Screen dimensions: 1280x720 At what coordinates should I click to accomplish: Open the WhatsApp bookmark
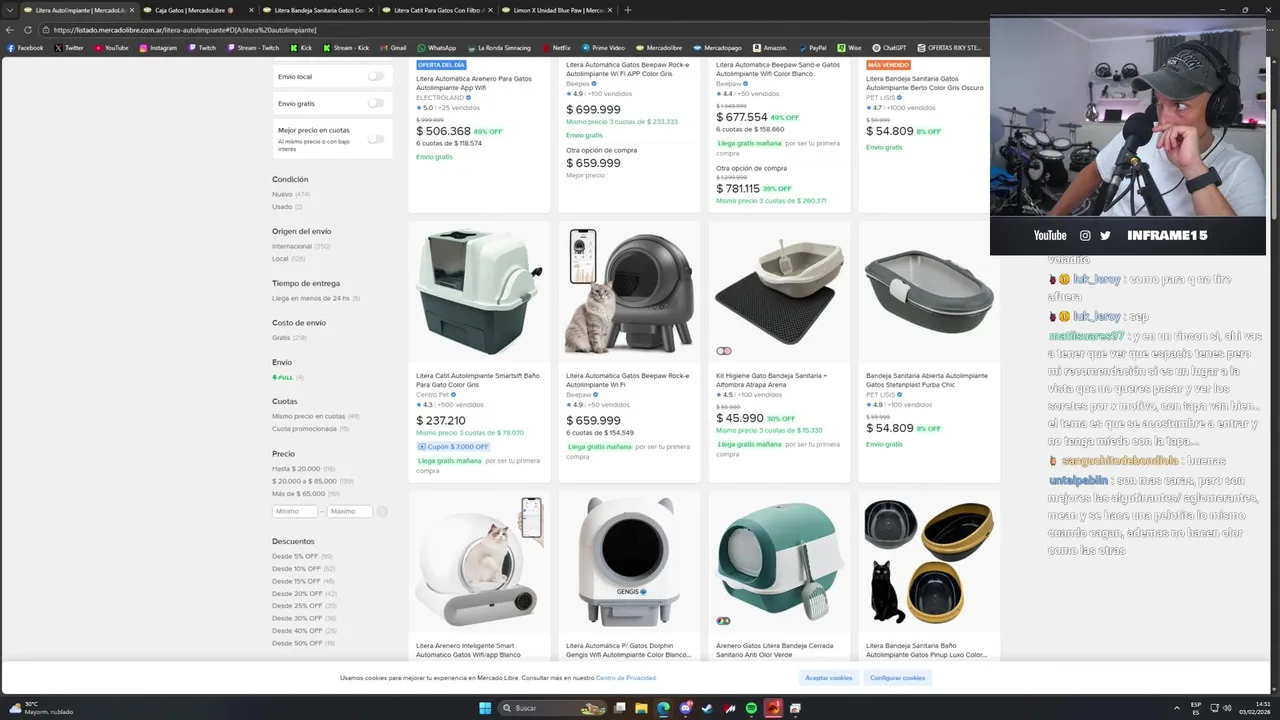click(436, 48)
